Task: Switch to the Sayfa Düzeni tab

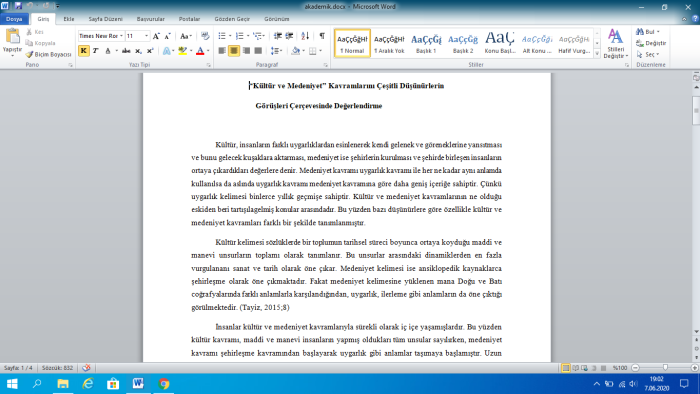Action: coord(105,19)
